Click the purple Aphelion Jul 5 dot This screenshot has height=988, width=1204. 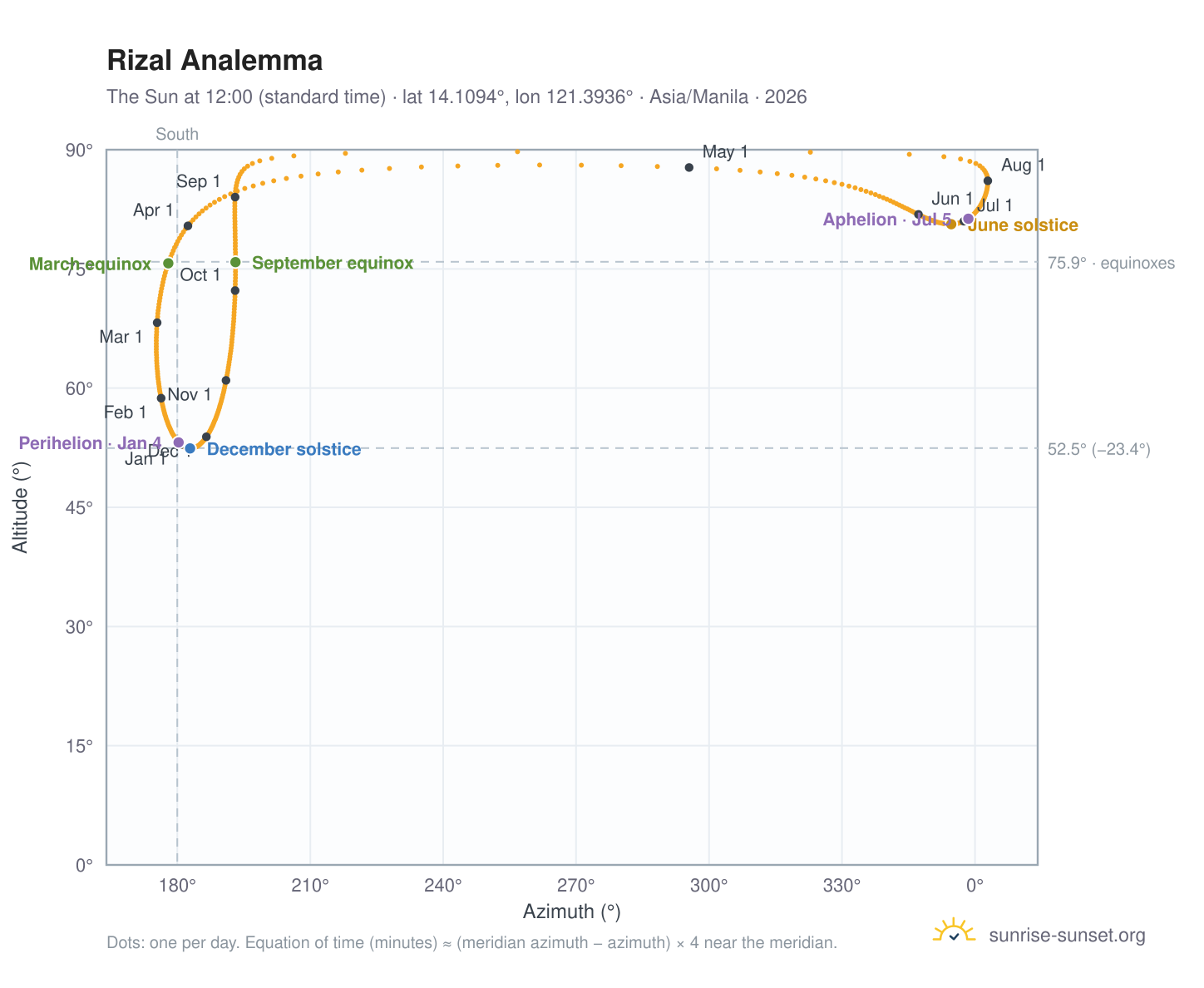968,219
